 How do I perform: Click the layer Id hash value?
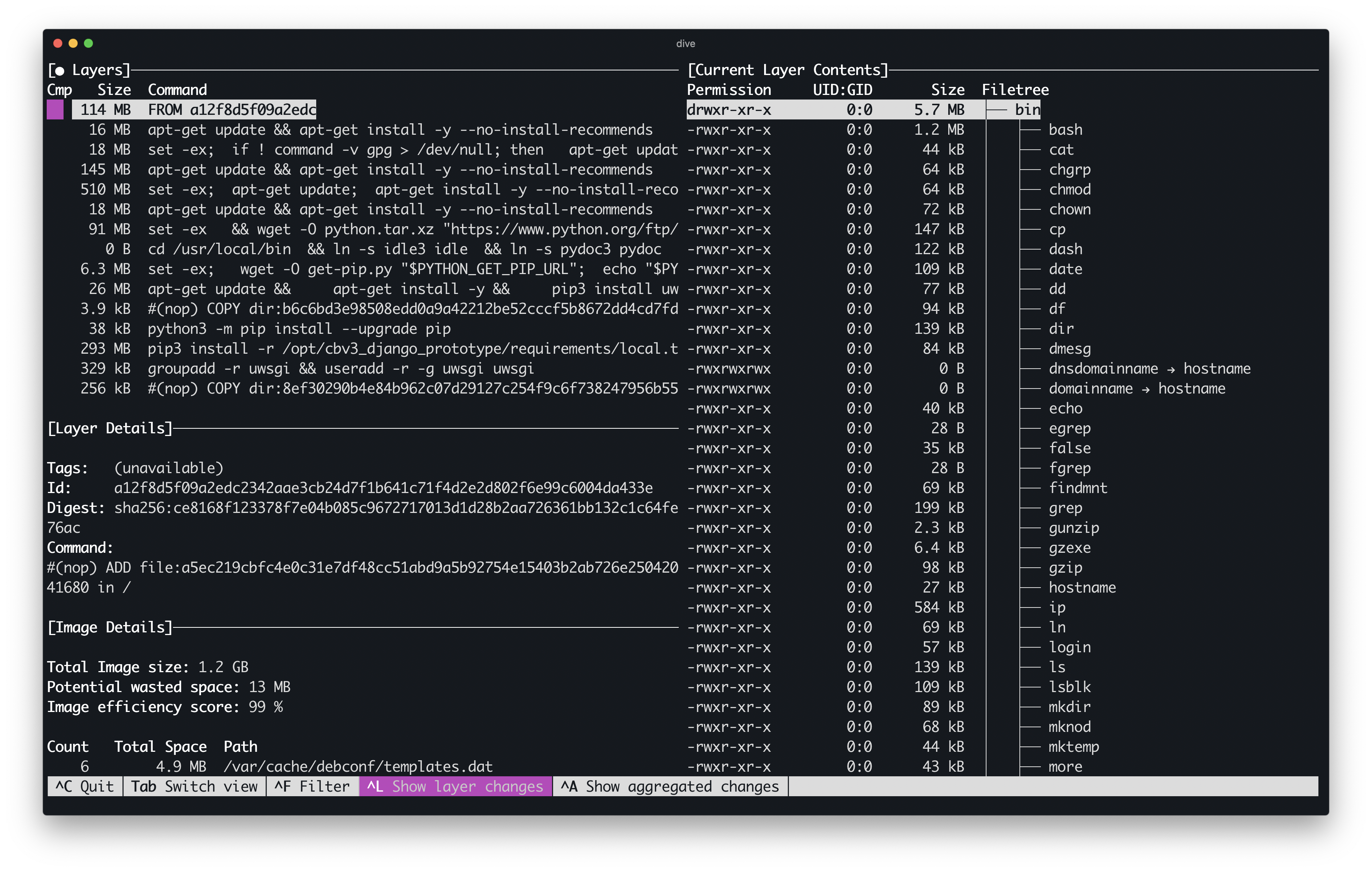[x=384, y=488]
